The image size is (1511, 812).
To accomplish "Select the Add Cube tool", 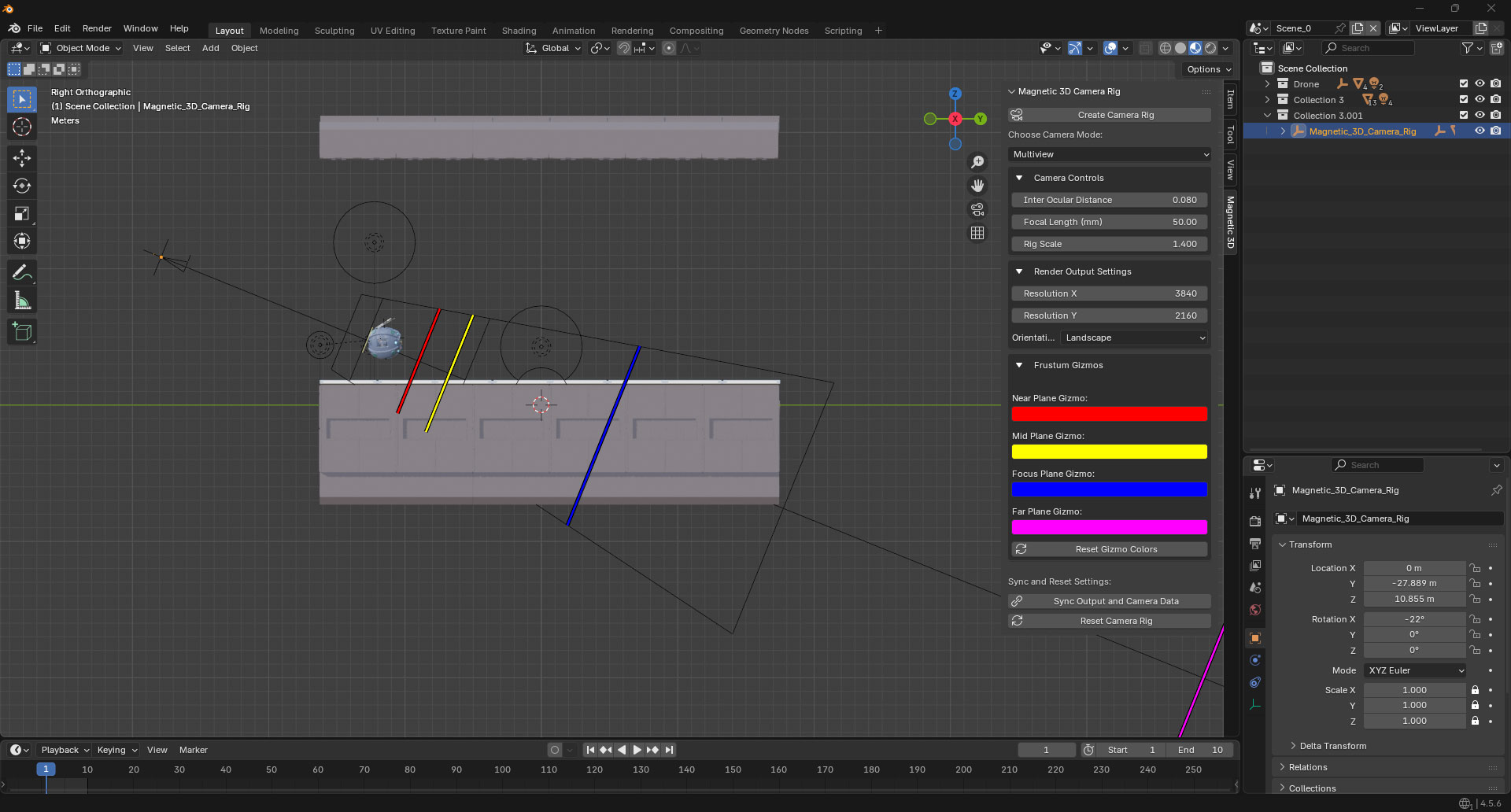I will click(22, 332).
